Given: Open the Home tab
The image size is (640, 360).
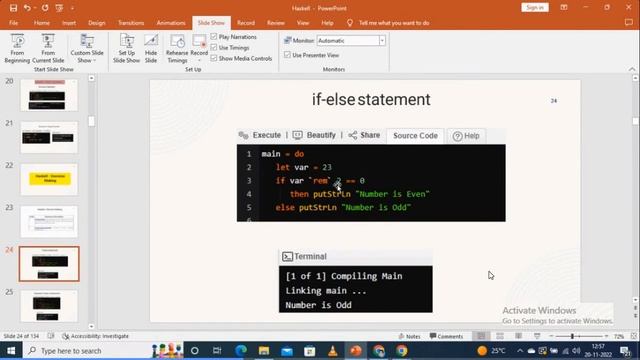Looking at the screenshot, I should pos(42,23).
